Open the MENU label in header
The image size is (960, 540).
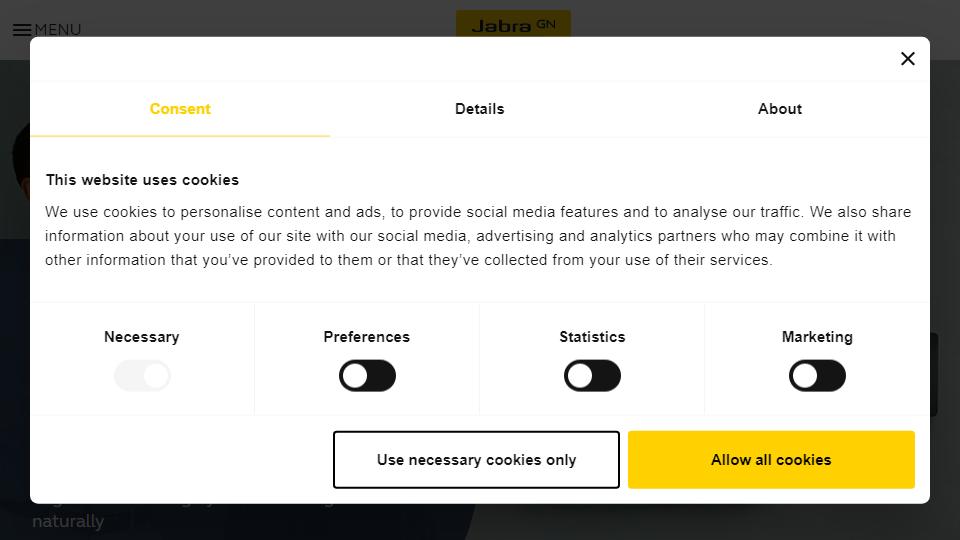point(58,30)
